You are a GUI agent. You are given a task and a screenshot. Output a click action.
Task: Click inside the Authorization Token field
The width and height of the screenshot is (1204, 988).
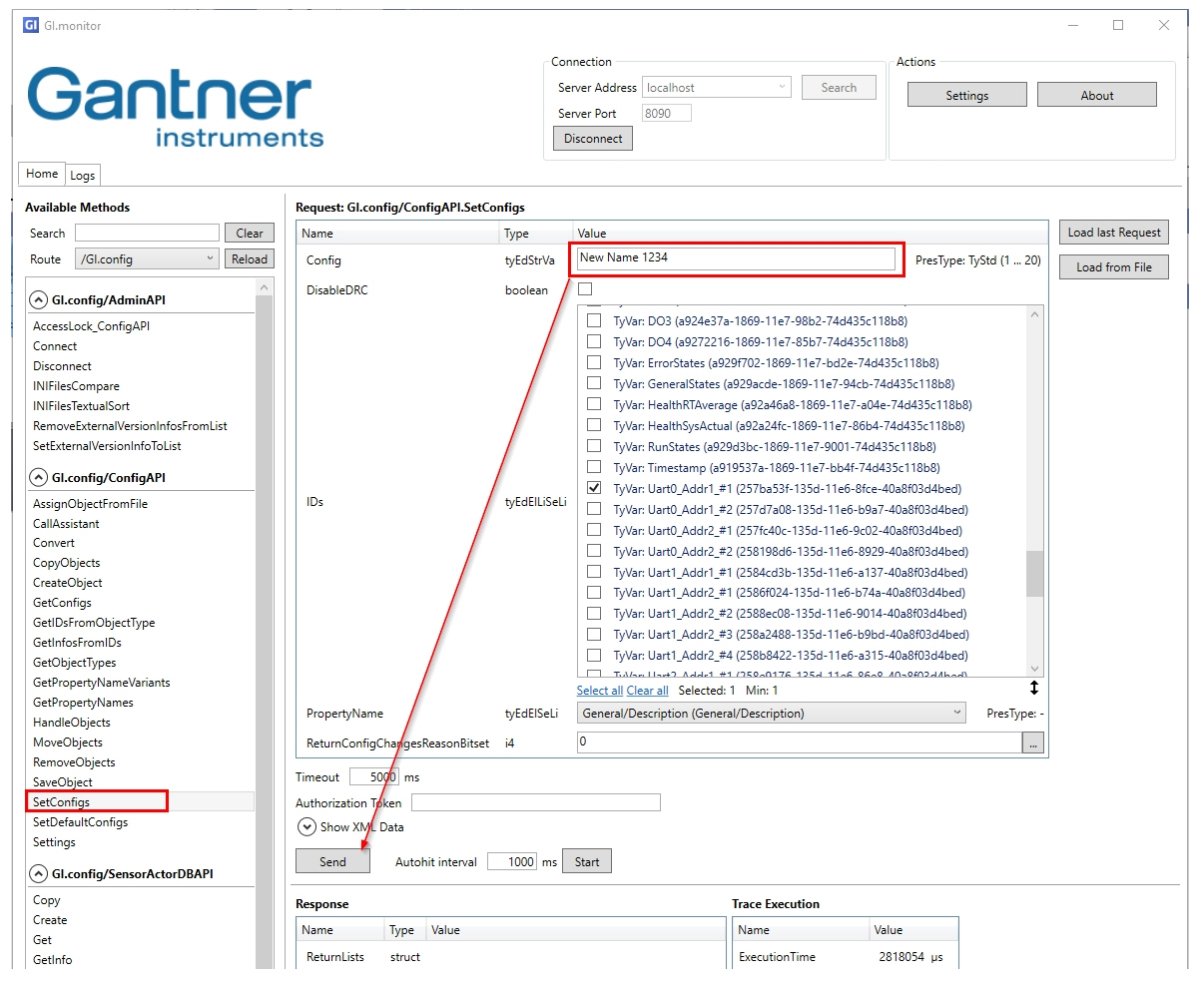pyautogui.click(x=535, y=801)
